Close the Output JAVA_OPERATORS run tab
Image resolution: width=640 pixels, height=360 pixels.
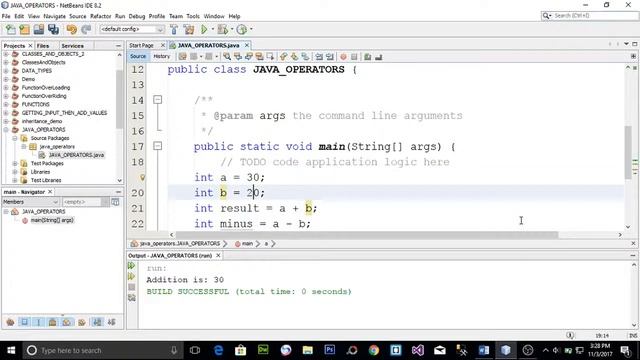[x=218, y=255]
